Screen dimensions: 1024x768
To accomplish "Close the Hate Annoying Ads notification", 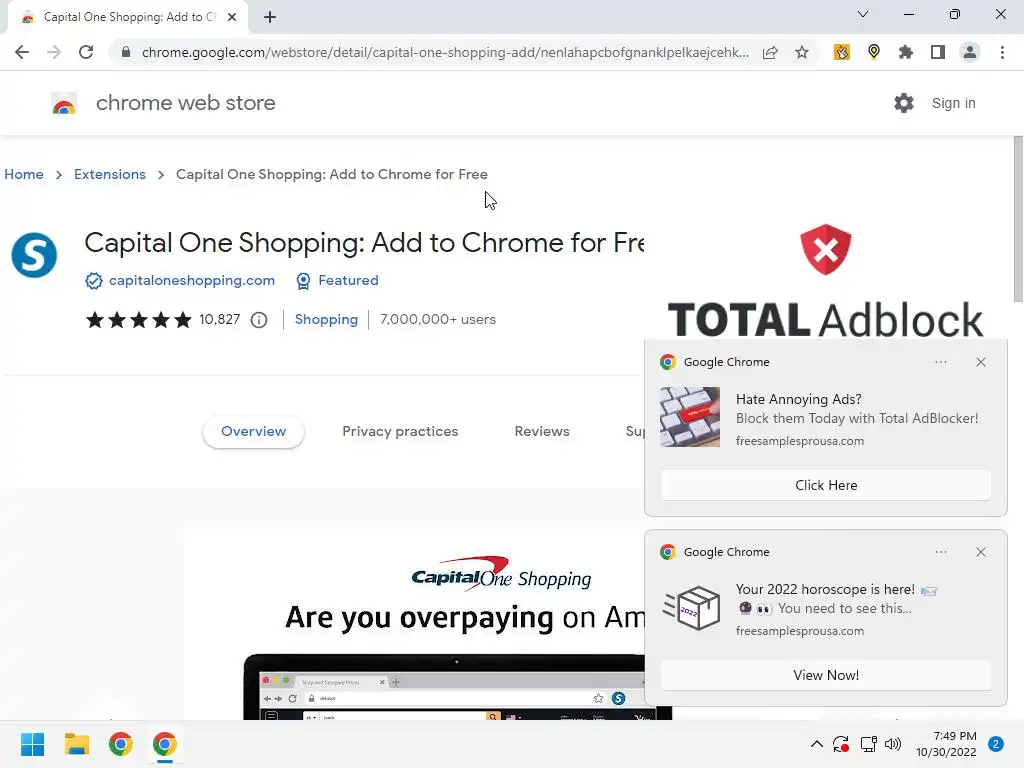I will pyautogui.click(x=981, y=362).
